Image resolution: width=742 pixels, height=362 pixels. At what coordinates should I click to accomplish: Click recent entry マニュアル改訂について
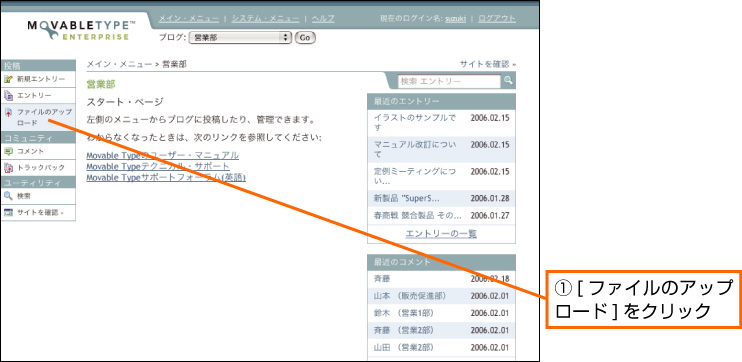[x=415, y=150]
